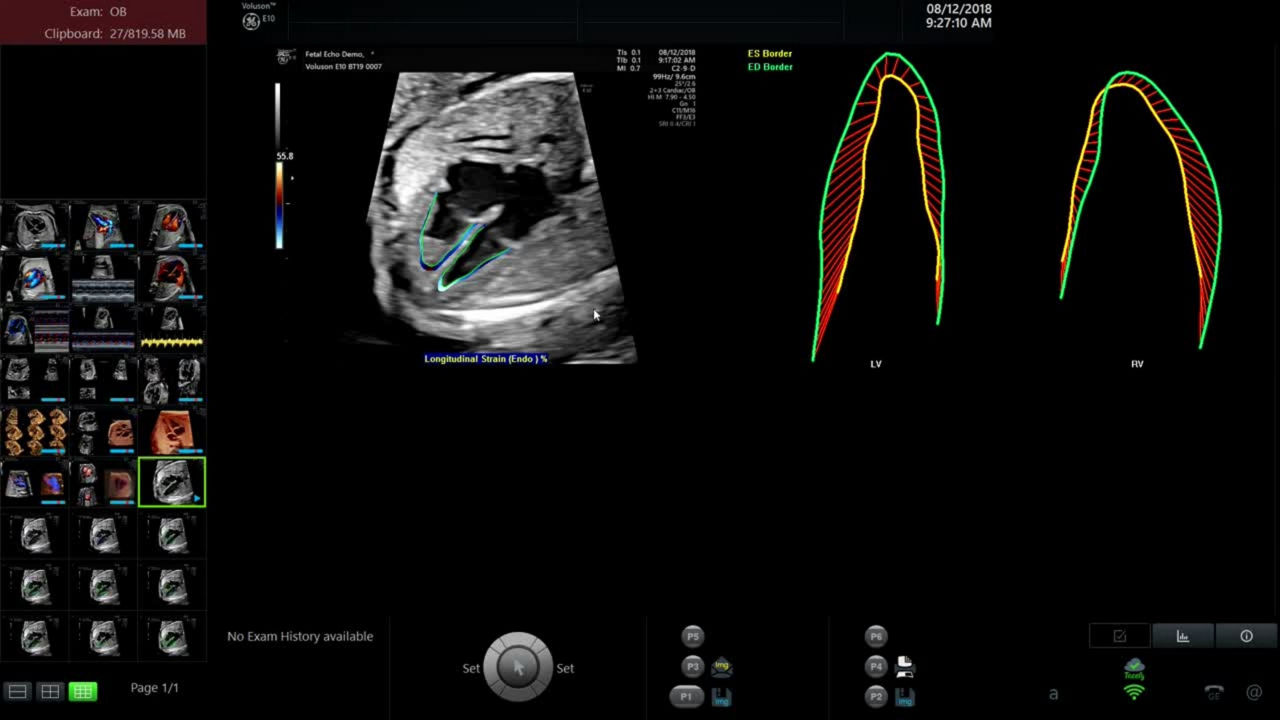
Task: Click the Wi-Fi connection indicator
Action: [1134, 692]
